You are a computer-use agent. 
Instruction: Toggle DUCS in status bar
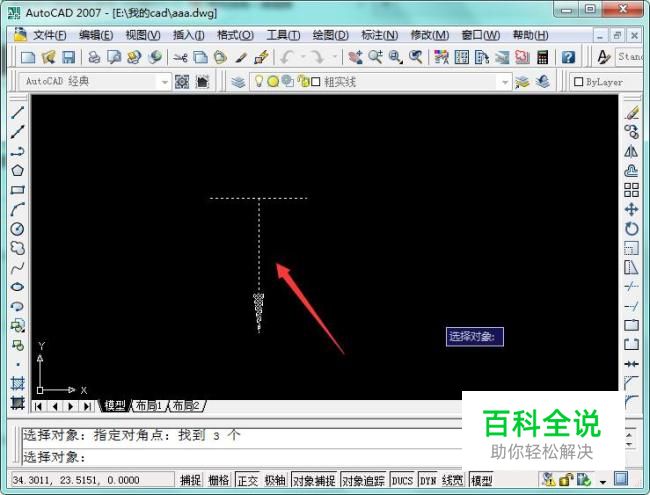pos(403,480)
